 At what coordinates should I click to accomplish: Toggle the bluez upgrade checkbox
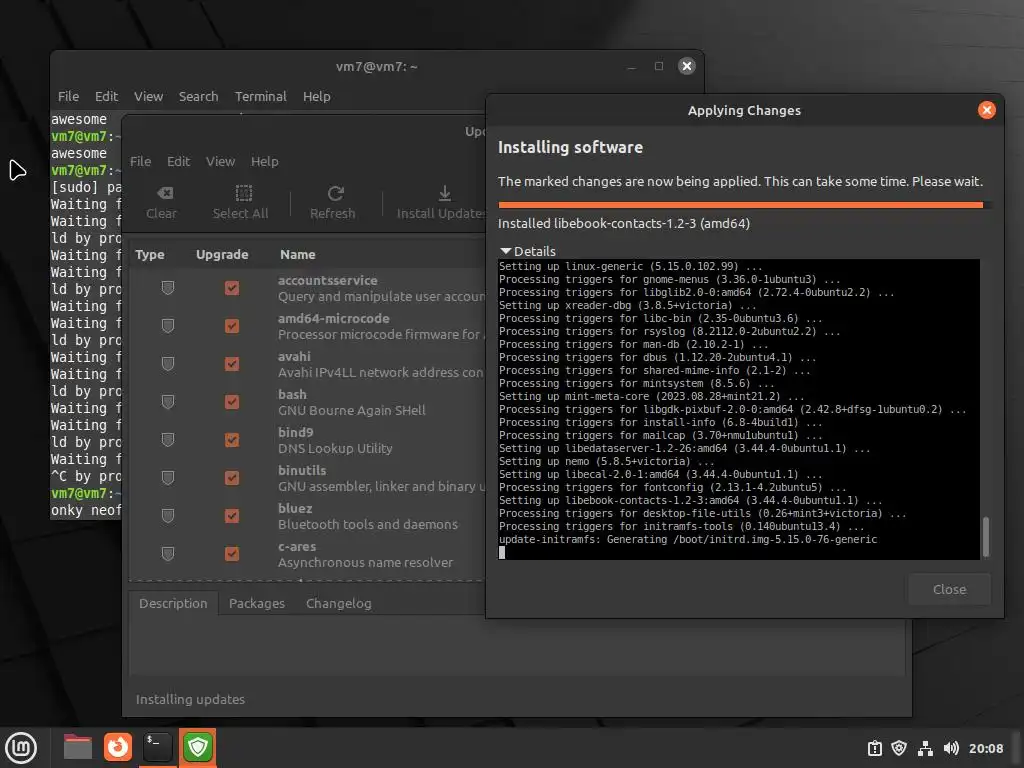(x=232, y=516)
